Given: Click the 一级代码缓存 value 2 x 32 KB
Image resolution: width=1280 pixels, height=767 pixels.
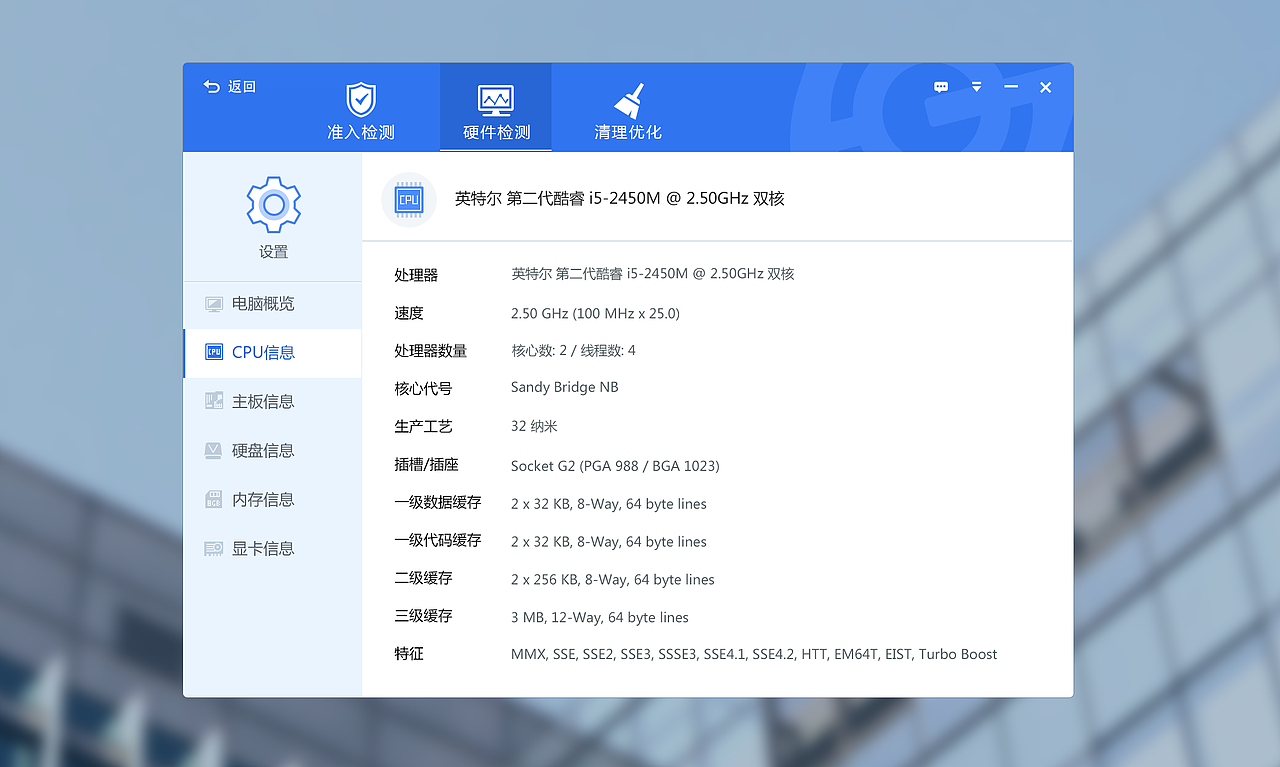Looking at the screenshot, I should click(x=608, y=542).
